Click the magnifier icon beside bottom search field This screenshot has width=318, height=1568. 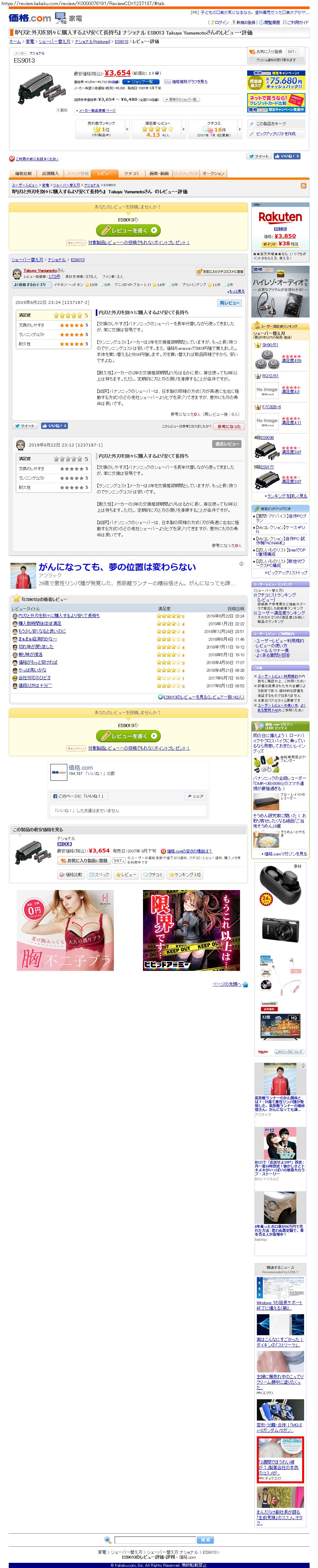108,1540
